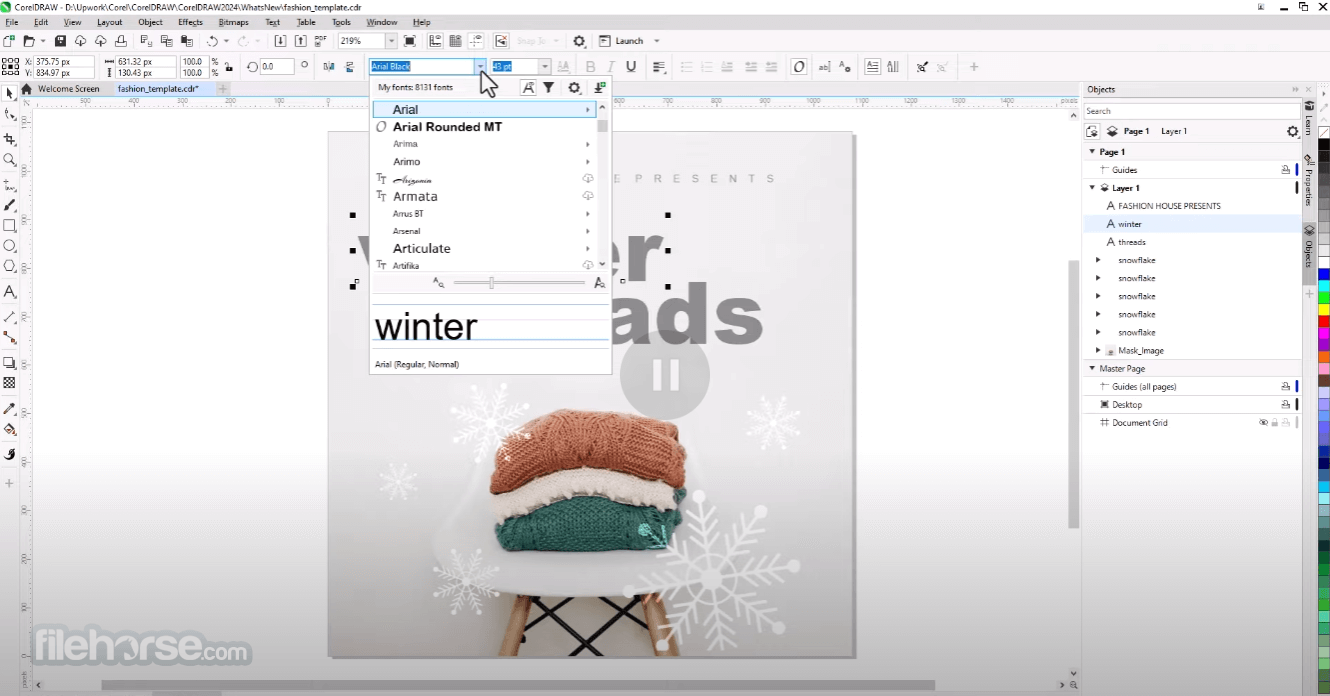Click get more fonts download icon
1330x696 pixels.
pos(599,87)
